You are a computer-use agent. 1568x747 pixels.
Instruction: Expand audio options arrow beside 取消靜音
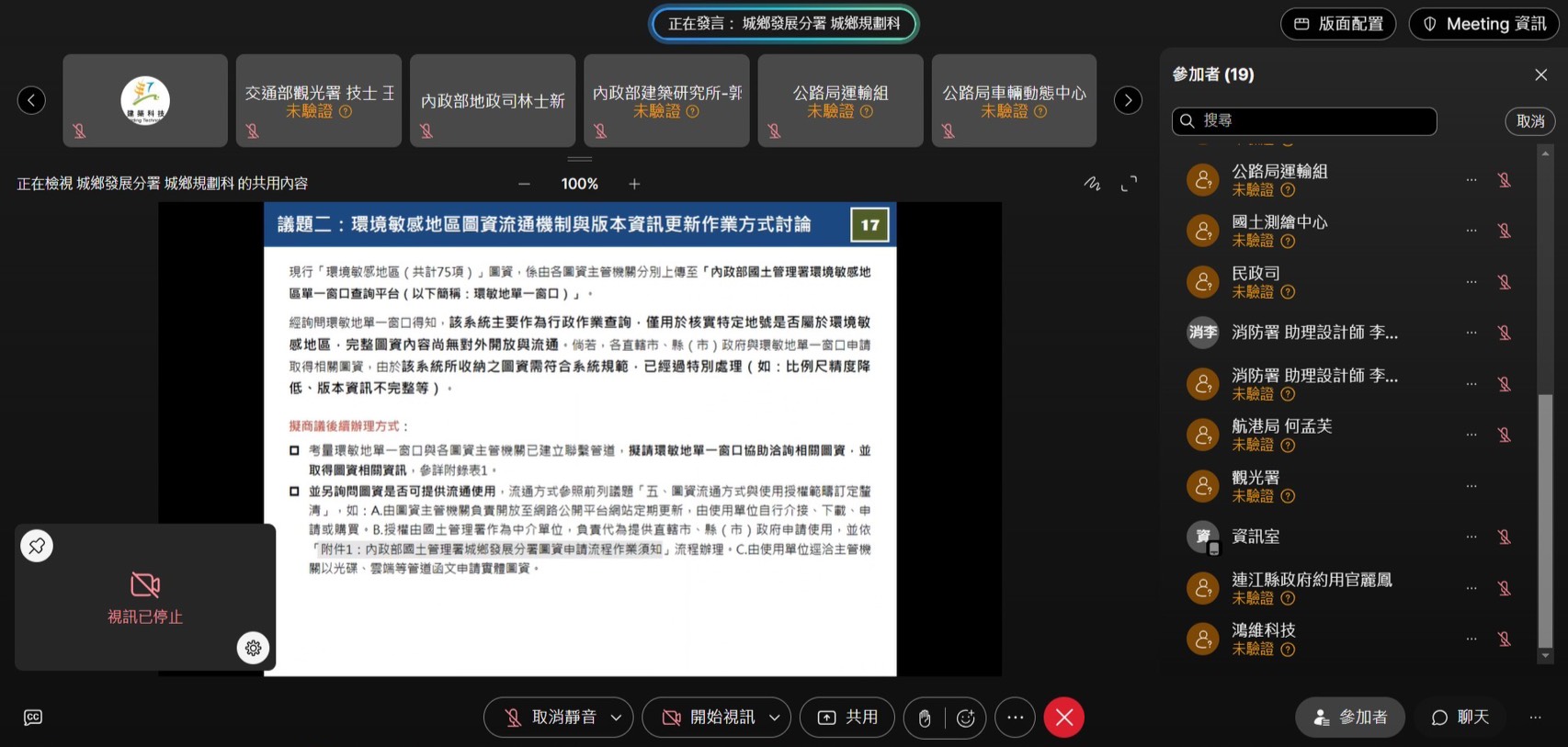tap(616, 718)
